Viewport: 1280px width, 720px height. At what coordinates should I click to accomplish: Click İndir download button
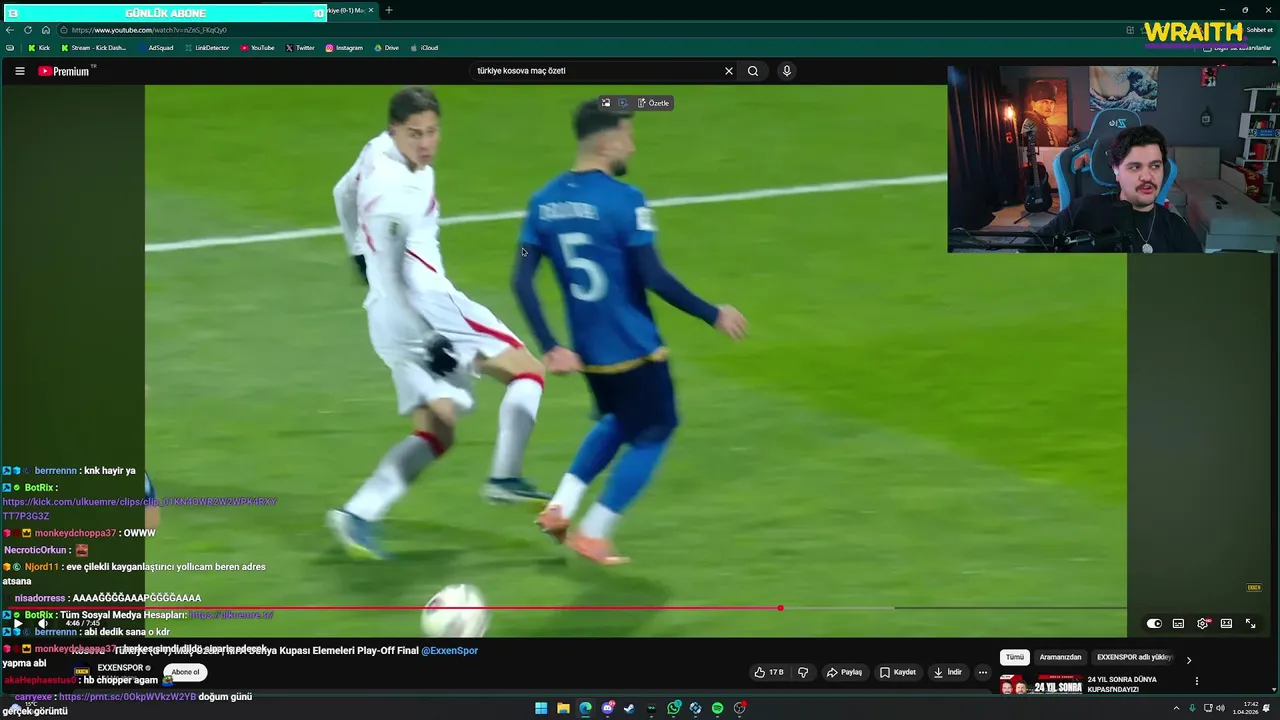pos(947,672)
